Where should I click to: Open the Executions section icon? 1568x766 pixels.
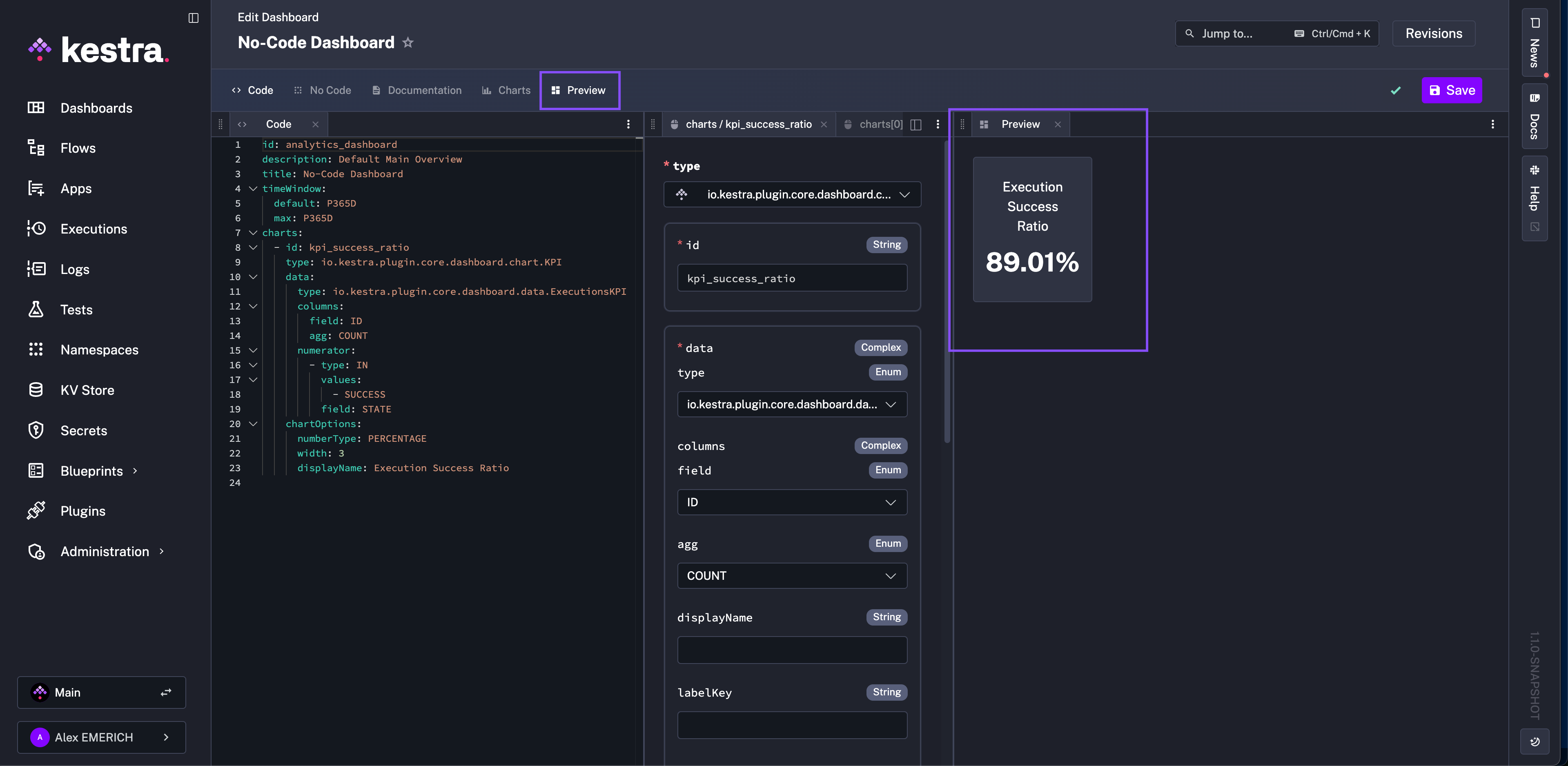click(36, 229)
